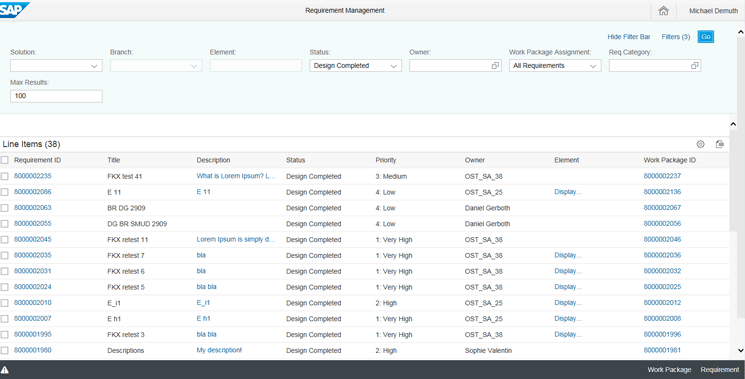Toggle the select-all checkbox in table header
The width and height of the screenshot is (745, 379).
pyautogui.click(x=5, y=160)
